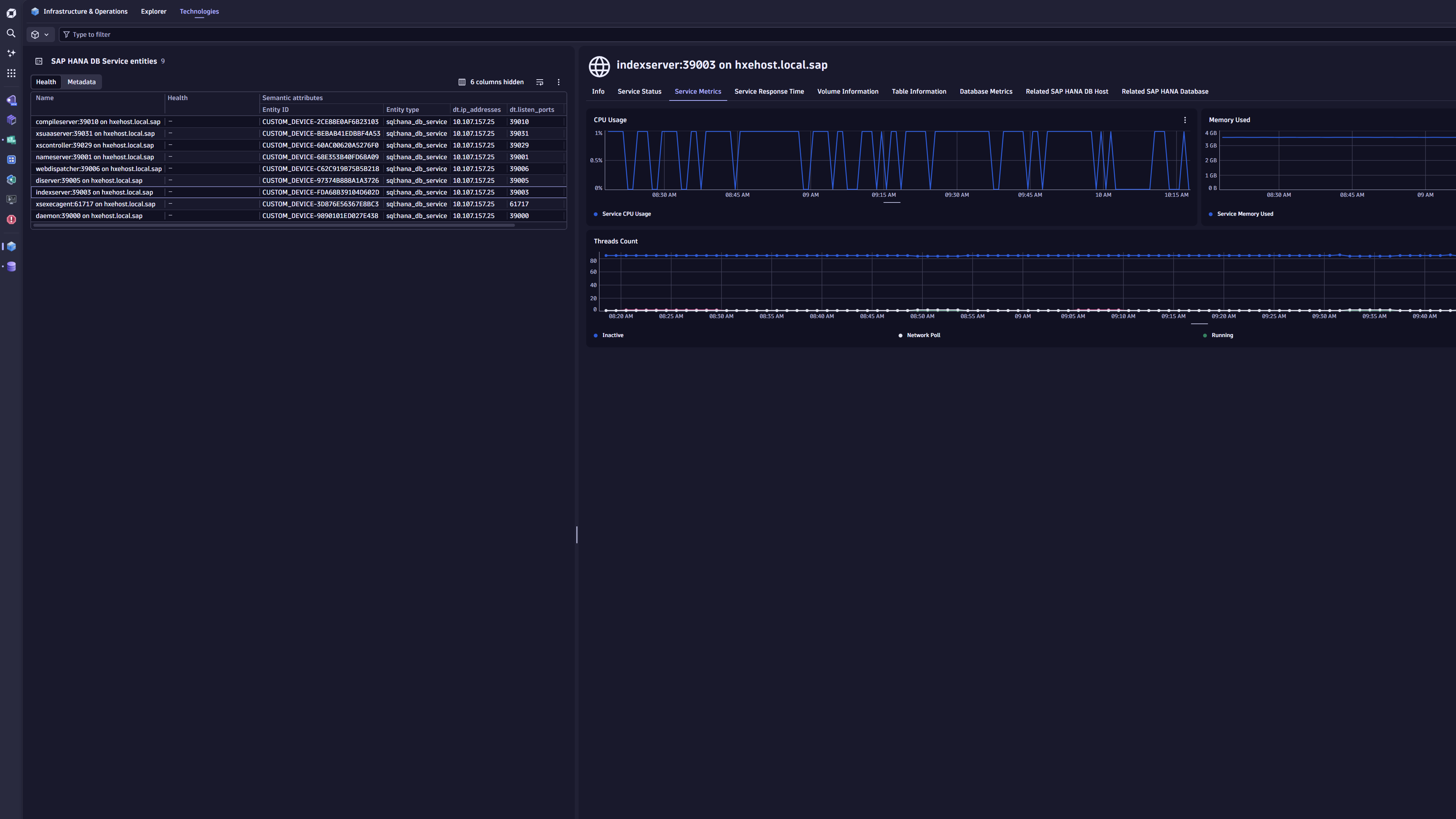Switch to the Metadata tab
The height and width of the screenshot is (819, 1456).
click(x=81, y=82)
